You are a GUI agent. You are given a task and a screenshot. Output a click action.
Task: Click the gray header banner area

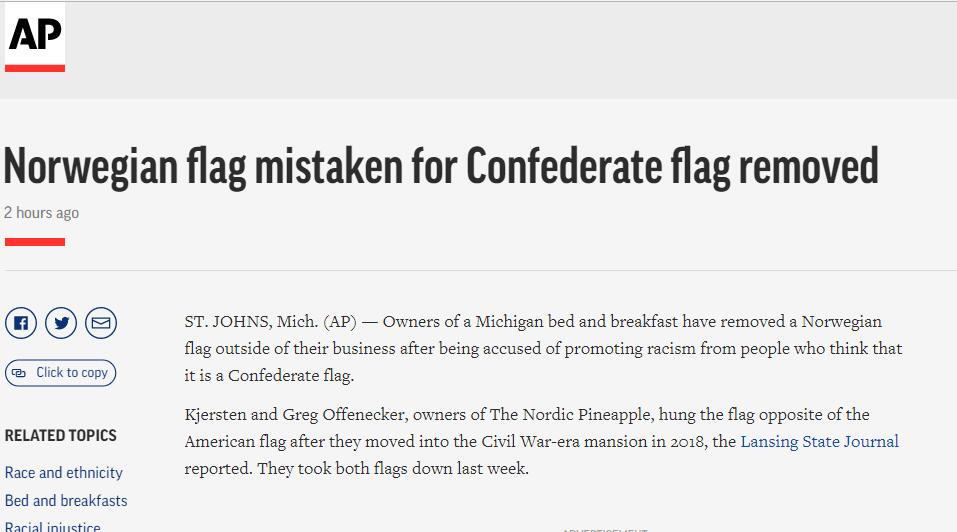(510, 50)
